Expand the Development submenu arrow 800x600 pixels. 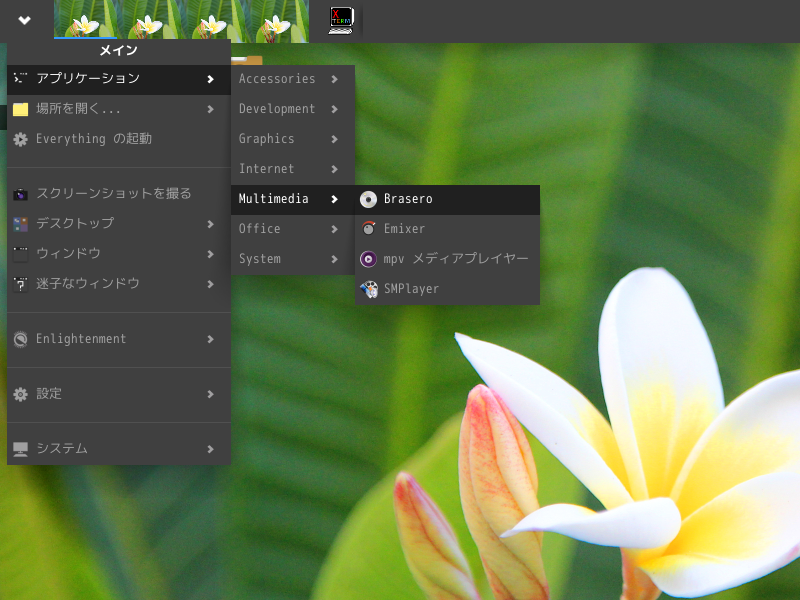[x=334, y=109]
